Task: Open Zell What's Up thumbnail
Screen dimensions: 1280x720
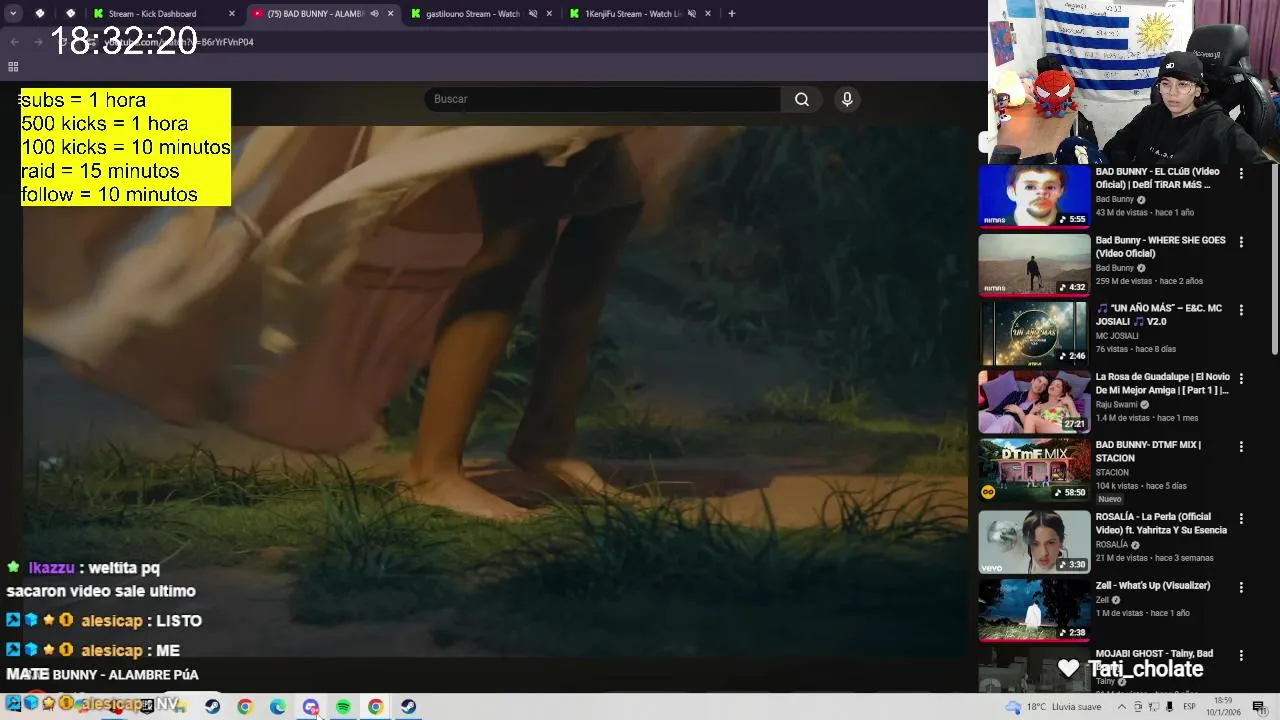Action: click(1034, 610)
